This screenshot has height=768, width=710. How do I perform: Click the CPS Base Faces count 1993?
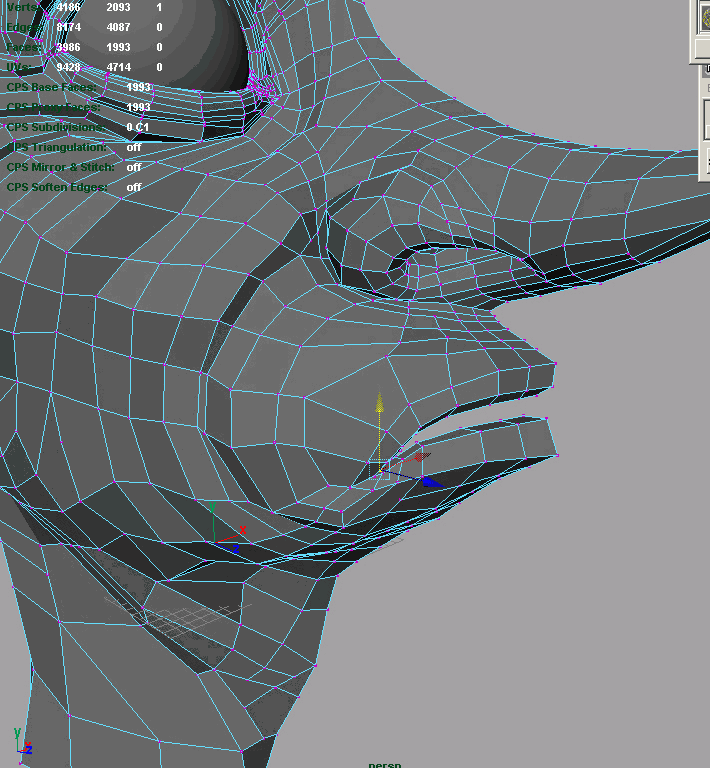click(x=138, y=87)
